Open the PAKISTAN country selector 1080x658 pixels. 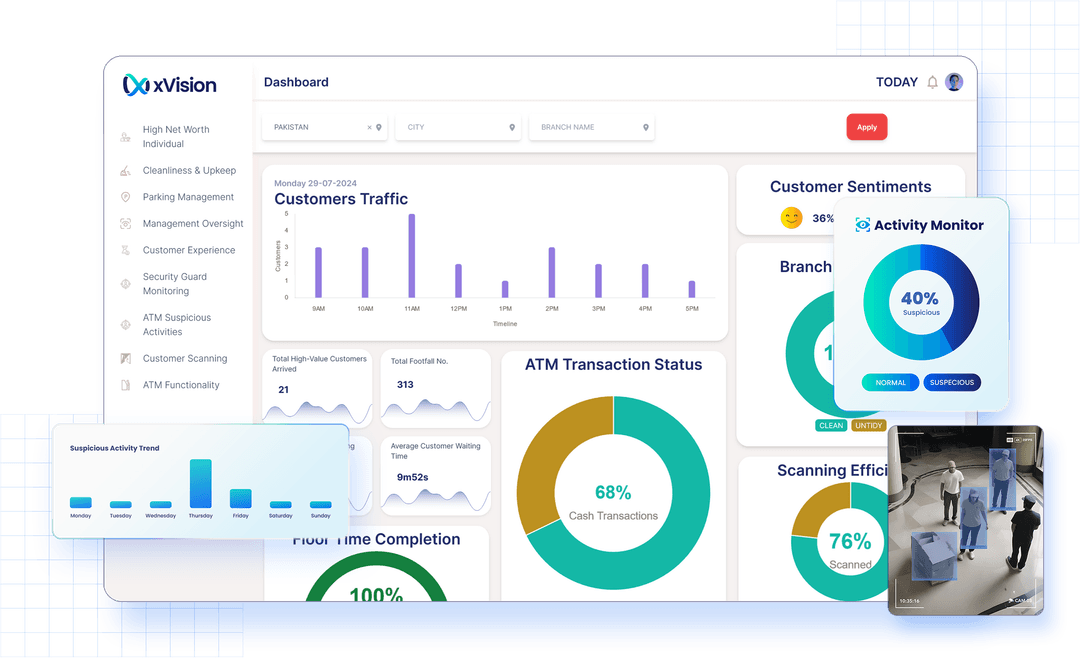(x=325, y=127)
